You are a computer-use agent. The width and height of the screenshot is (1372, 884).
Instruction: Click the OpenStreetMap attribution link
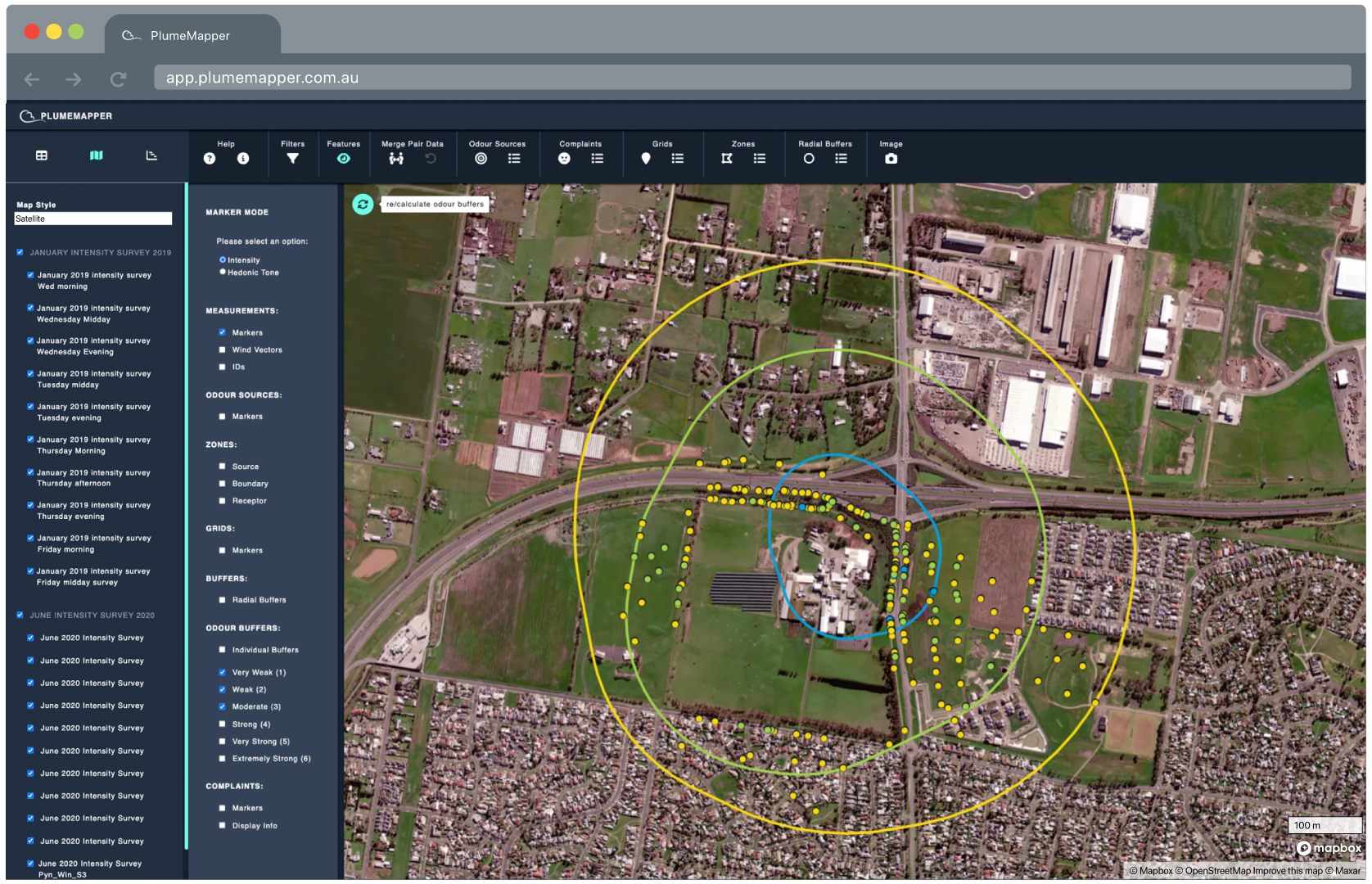[x=1212, y=871]
